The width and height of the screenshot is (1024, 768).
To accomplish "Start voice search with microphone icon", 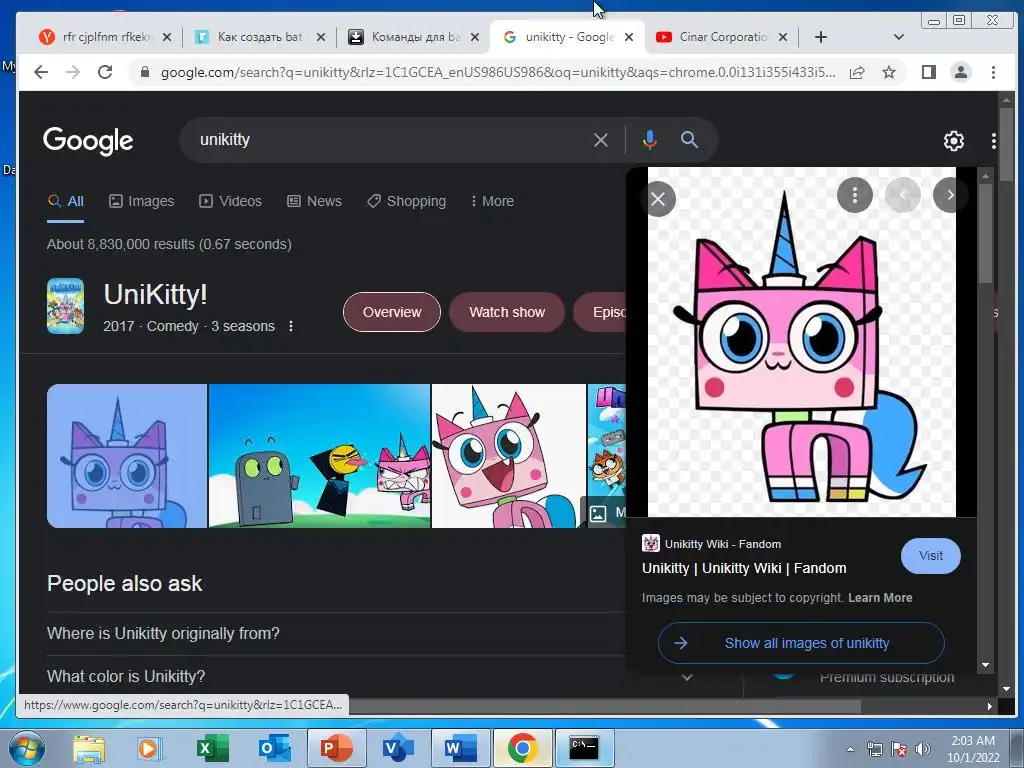I will point(649,140).
